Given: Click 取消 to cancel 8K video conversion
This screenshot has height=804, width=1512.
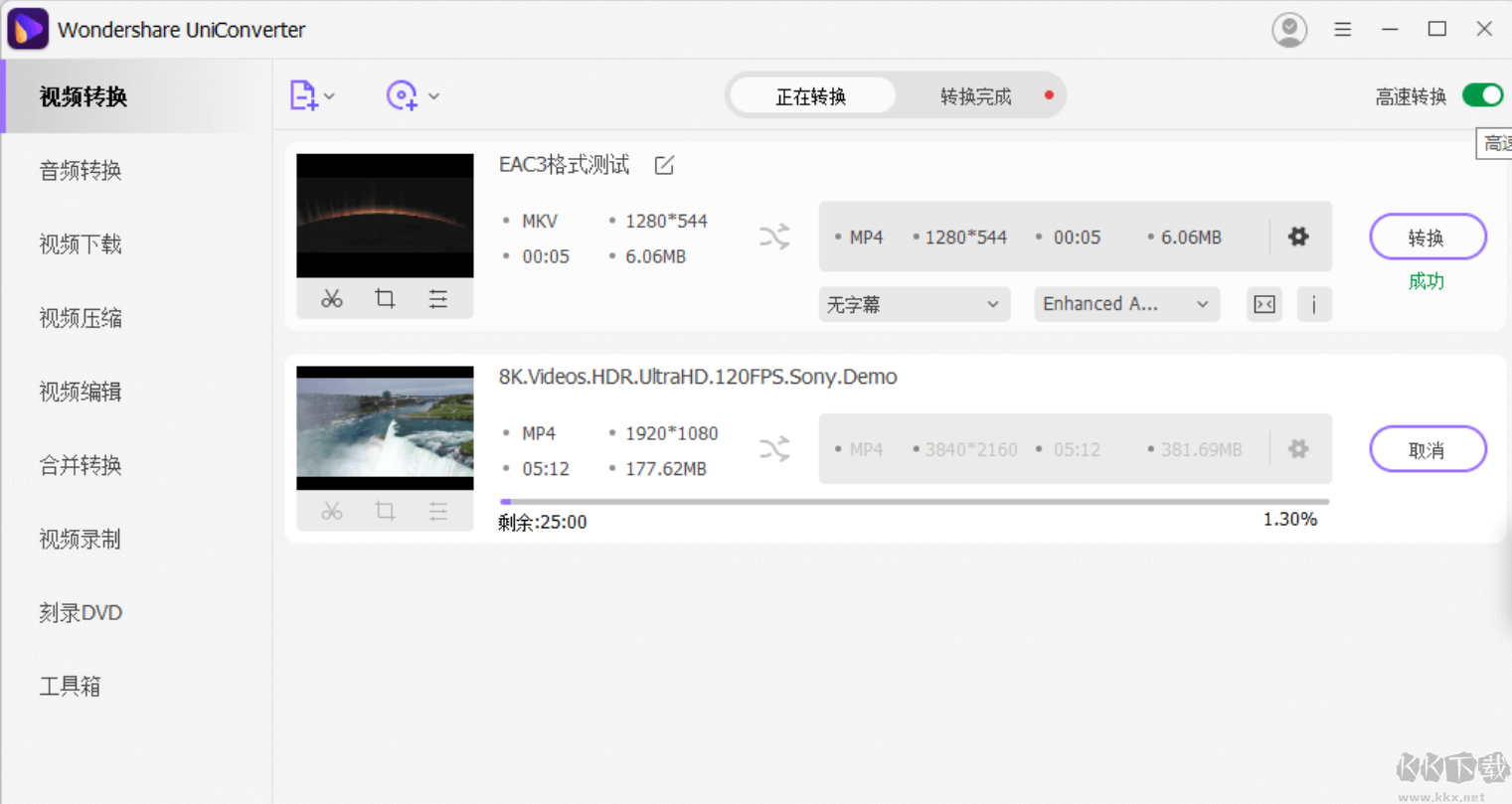Looking at the screenshot, I should (1428, 449).
